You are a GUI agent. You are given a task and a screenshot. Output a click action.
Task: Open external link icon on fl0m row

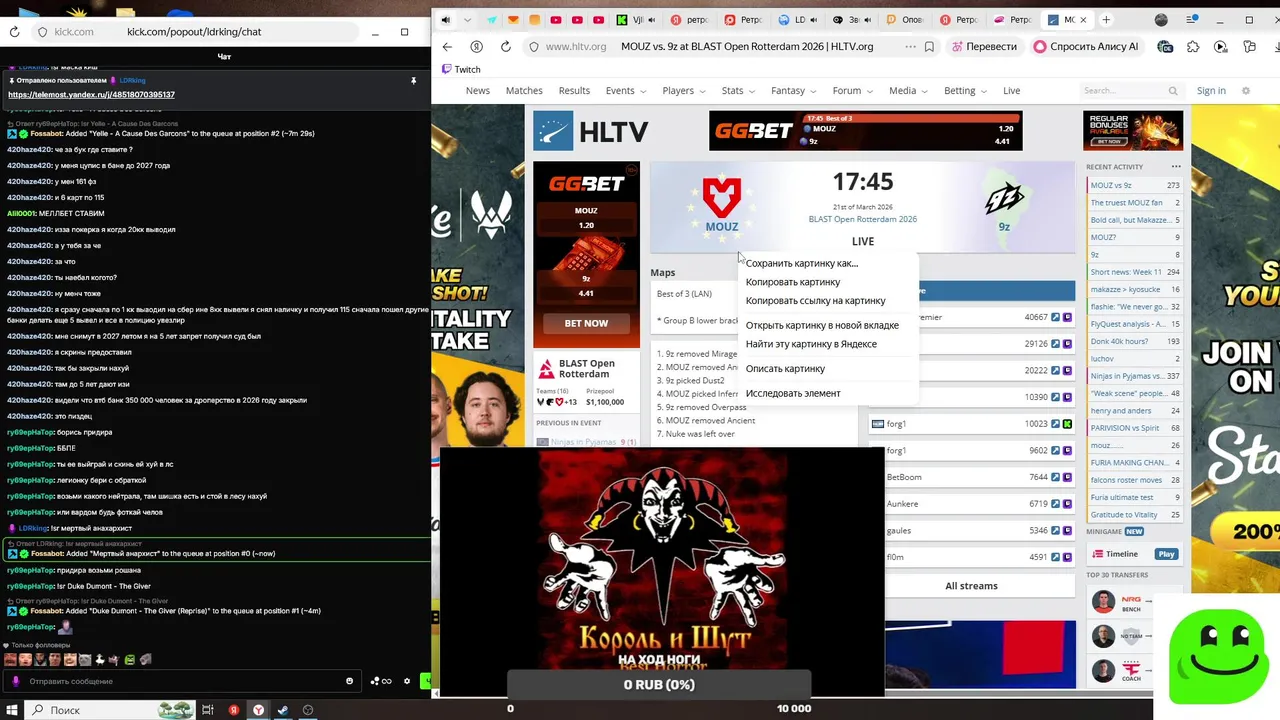(x=1055, y=558)
